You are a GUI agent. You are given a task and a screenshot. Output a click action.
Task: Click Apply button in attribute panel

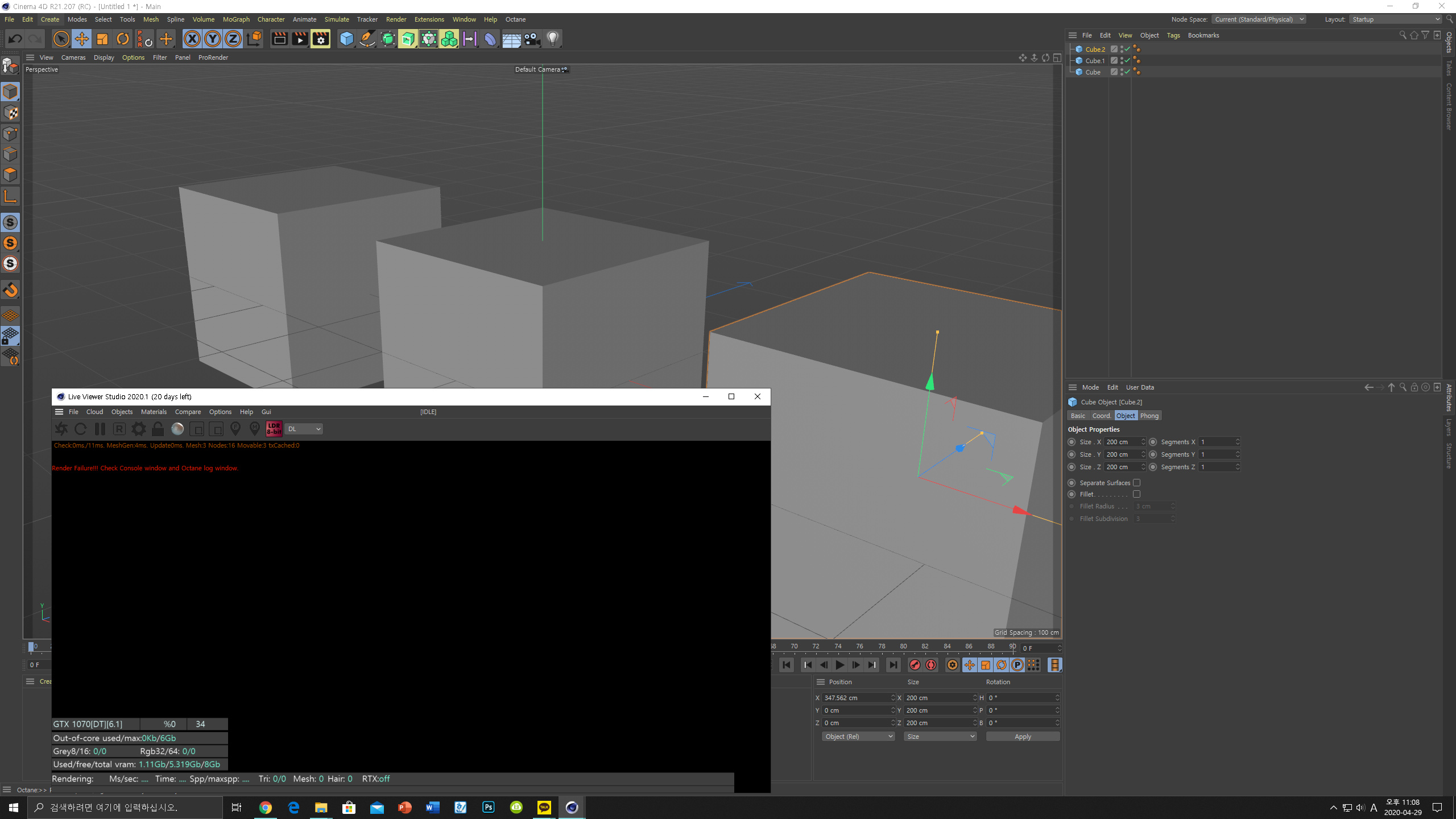(1022, 737)
